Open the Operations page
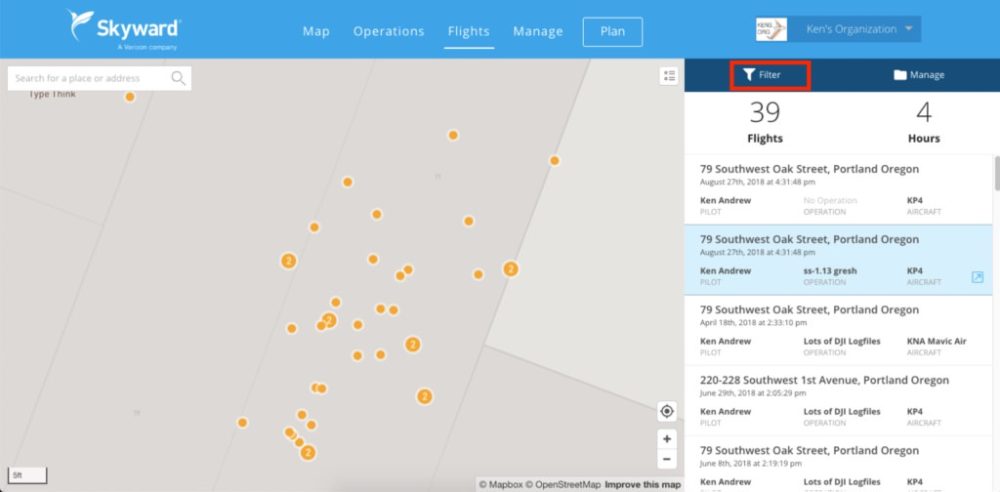Screen dimensions: 1000x492 tap(388, 31)
